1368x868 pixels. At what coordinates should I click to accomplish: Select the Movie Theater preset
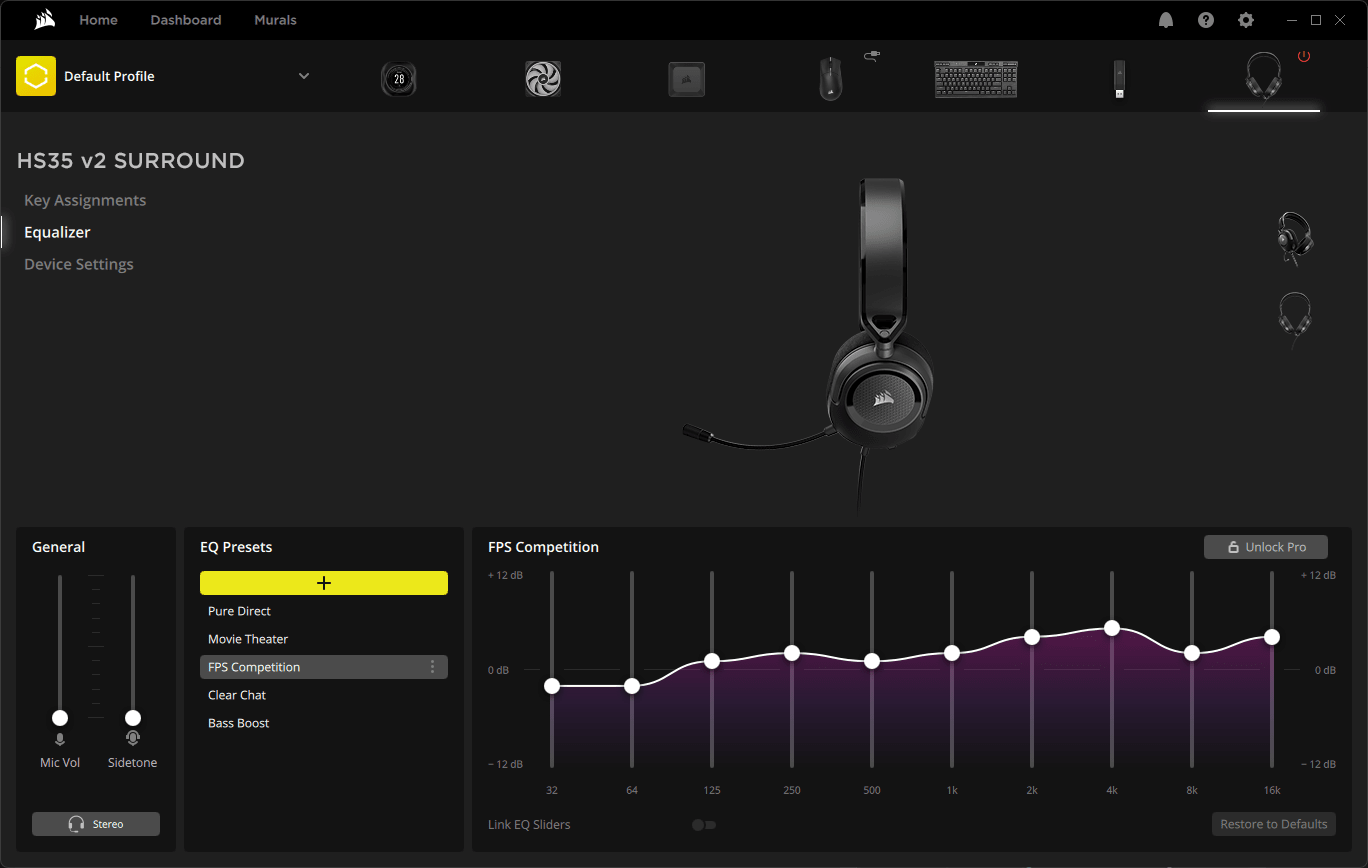pos(324,639)
